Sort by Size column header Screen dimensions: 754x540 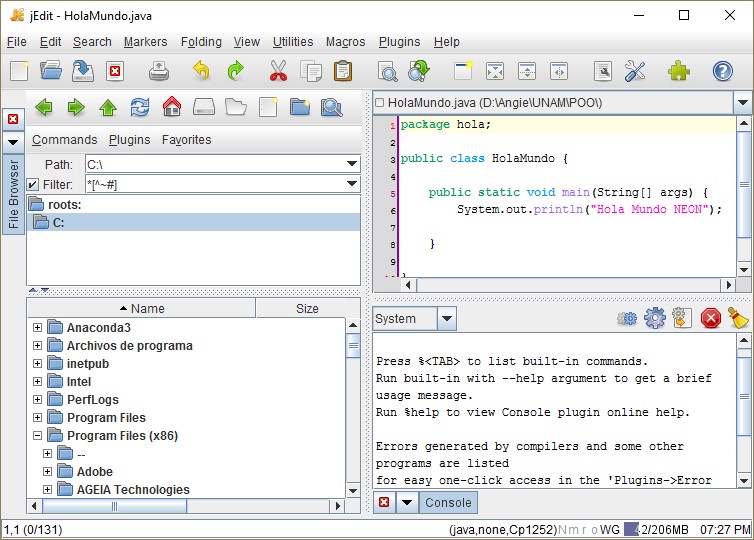click(307, 308)
